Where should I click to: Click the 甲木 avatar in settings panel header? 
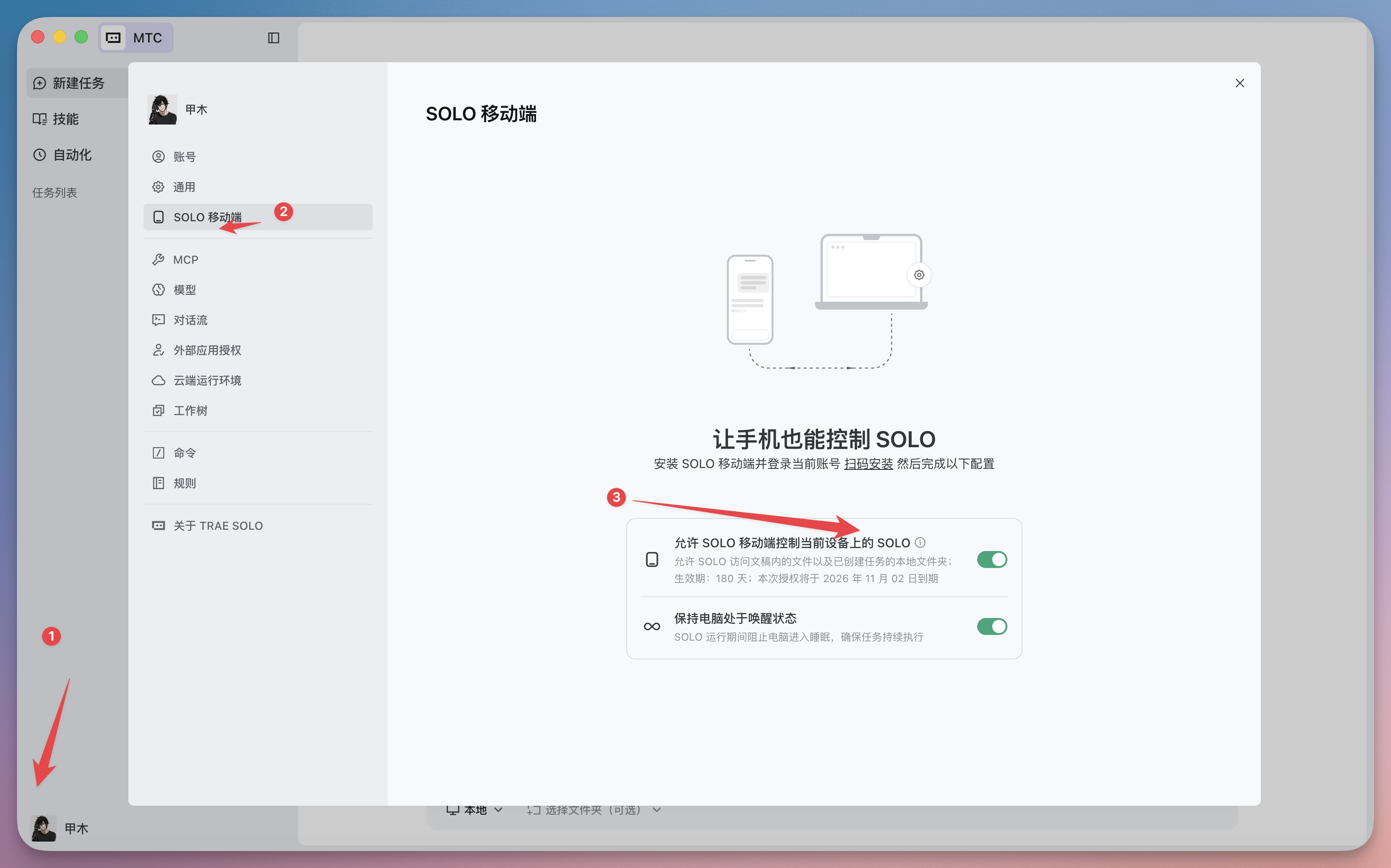162,109
